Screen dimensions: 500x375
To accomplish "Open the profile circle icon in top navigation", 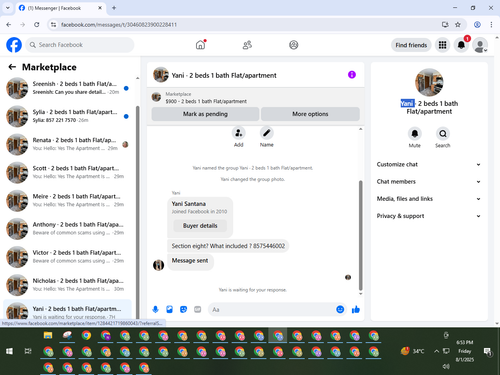I will click(x=294, y=45).
